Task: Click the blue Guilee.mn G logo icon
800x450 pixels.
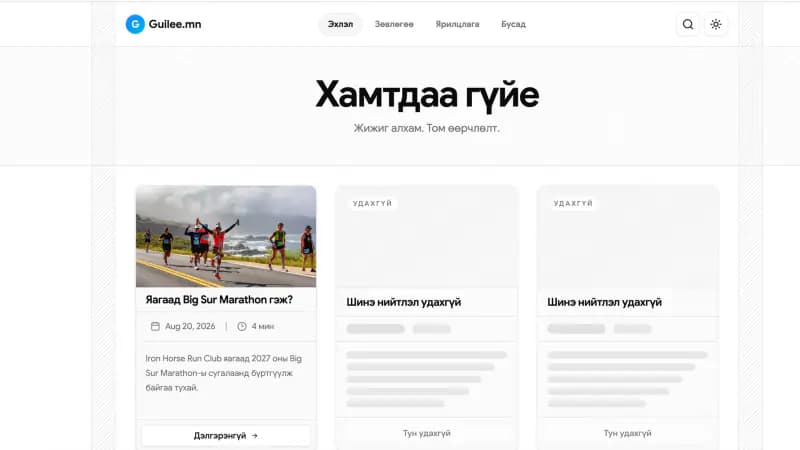Action: click(135, 24)
